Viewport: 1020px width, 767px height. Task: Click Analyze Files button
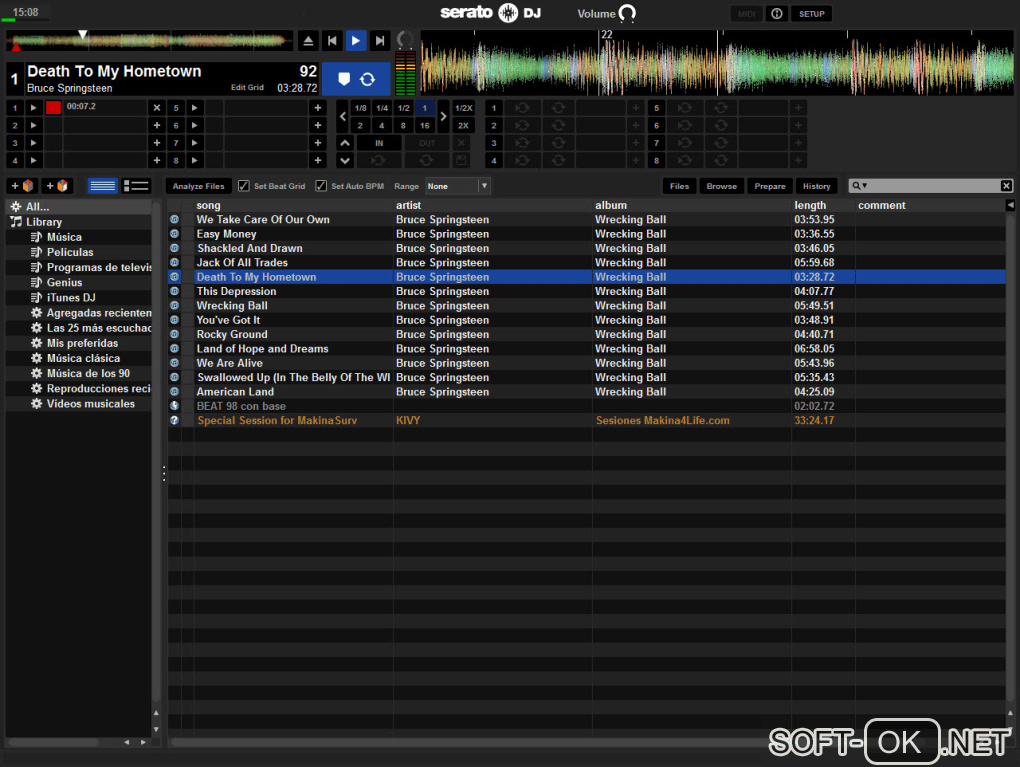pos(198,186)
